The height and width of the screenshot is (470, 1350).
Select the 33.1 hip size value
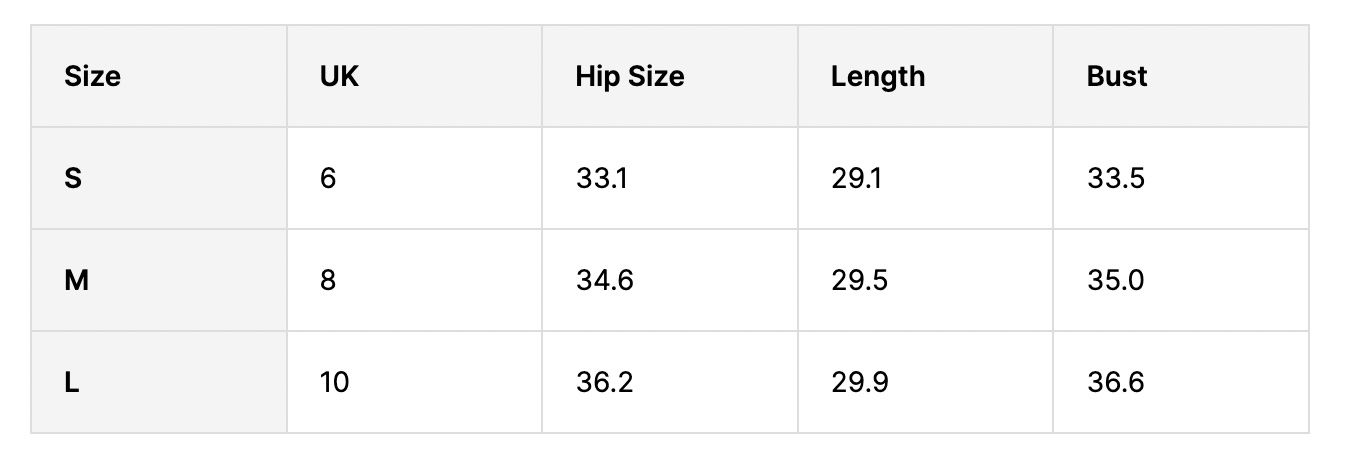click(602, 179)
